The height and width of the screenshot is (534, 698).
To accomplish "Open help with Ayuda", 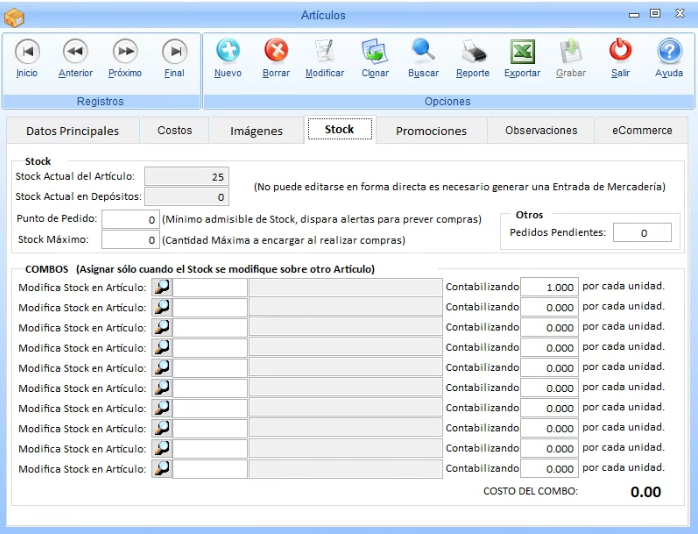I will pos(669,58).
